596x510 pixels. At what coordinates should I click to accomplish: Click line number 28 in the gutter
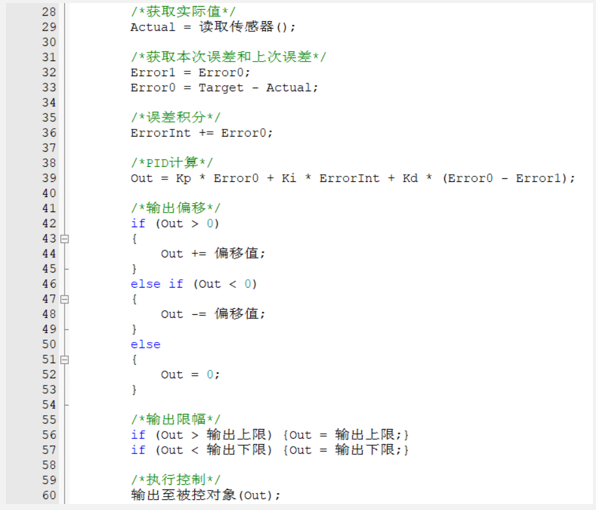click(49, 12)
